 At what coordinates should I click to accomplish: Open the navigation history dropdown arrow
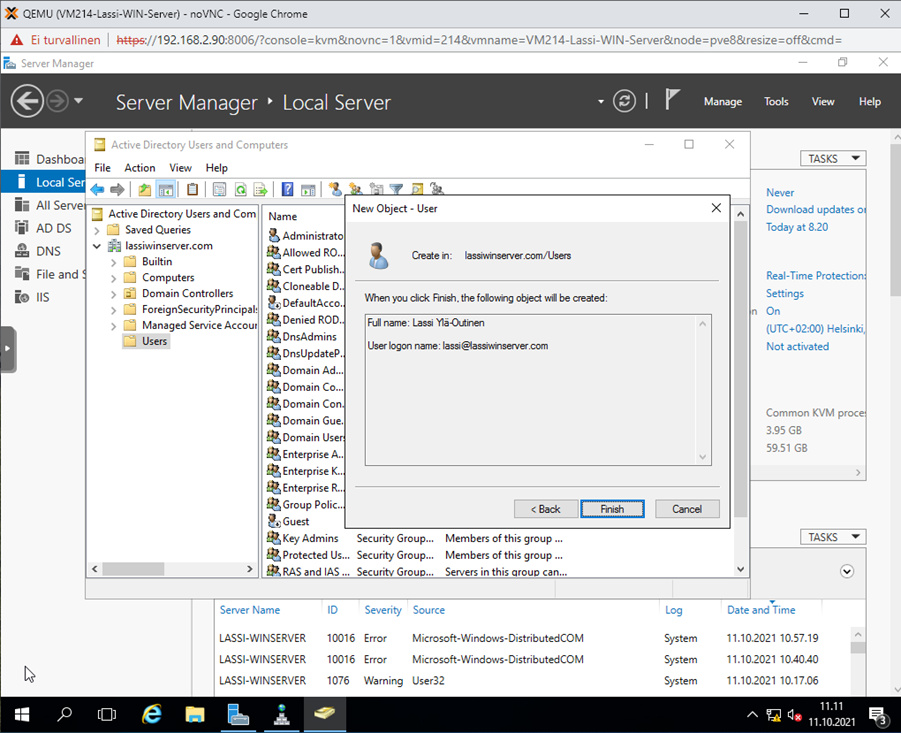tap(79, 101)
